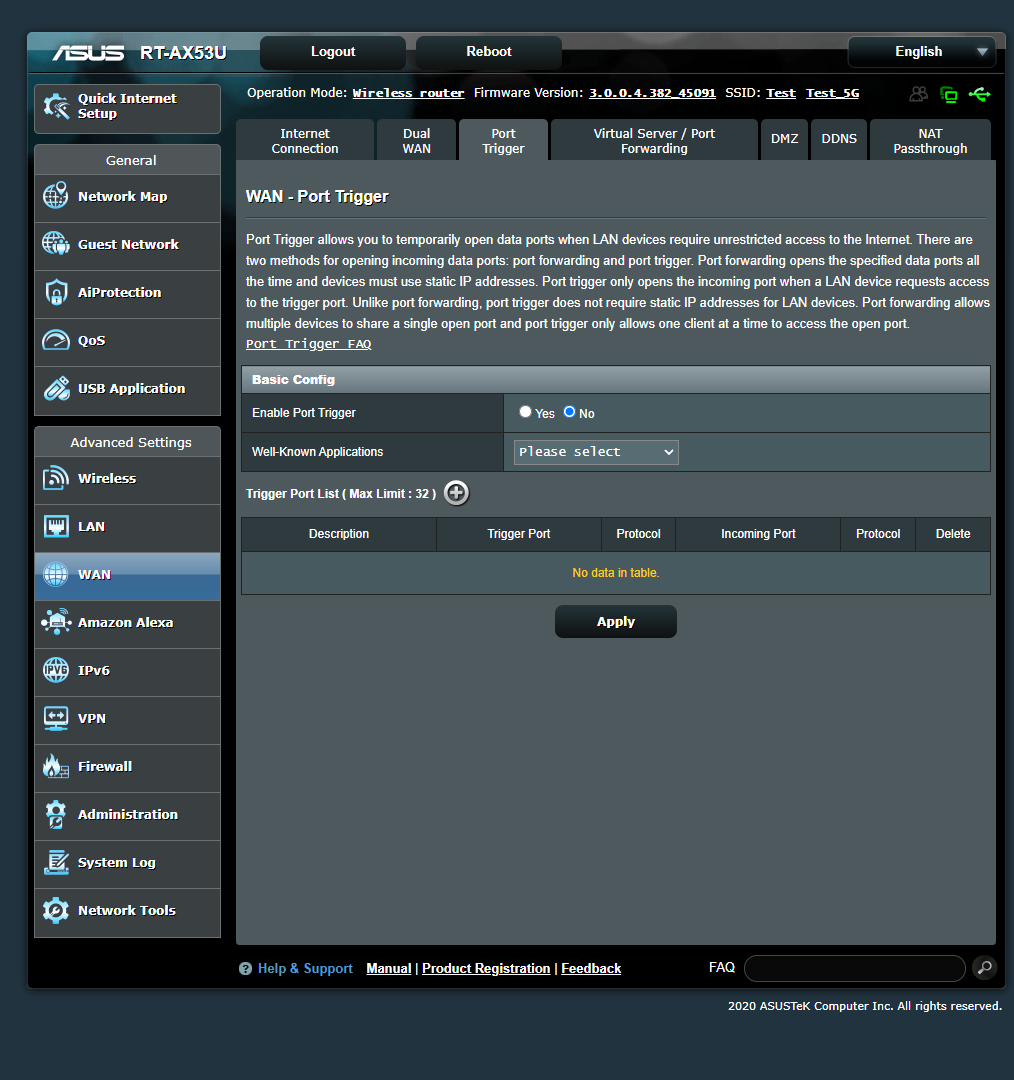Image resolution: width=1014 pixels, height=1080 pixels.
Task: Click the USB Application icon
Action: coord(56,388)
